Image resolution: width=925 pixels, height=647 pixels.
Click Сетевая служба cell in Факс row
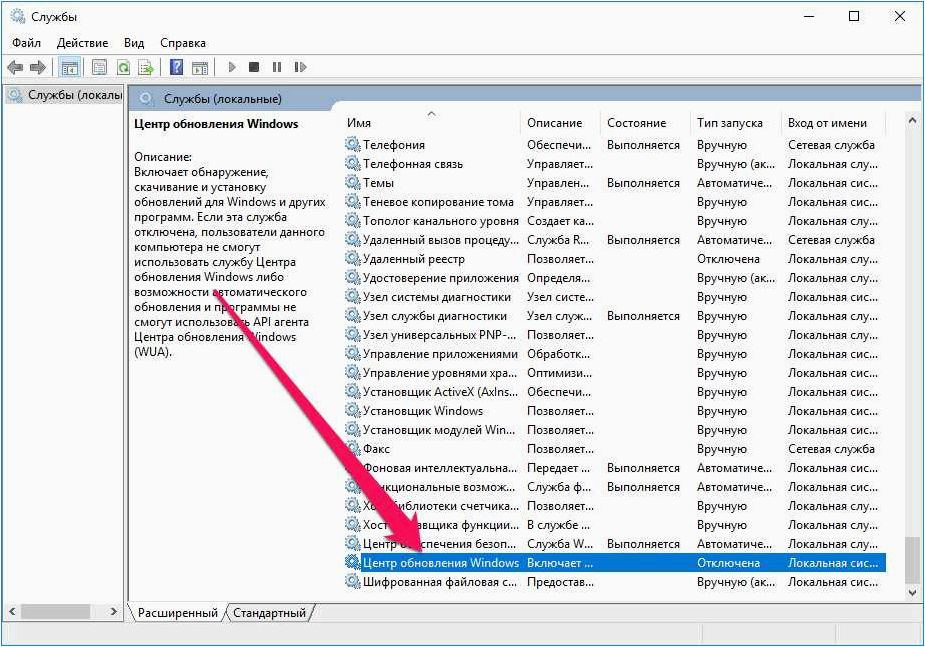point(831,449)
